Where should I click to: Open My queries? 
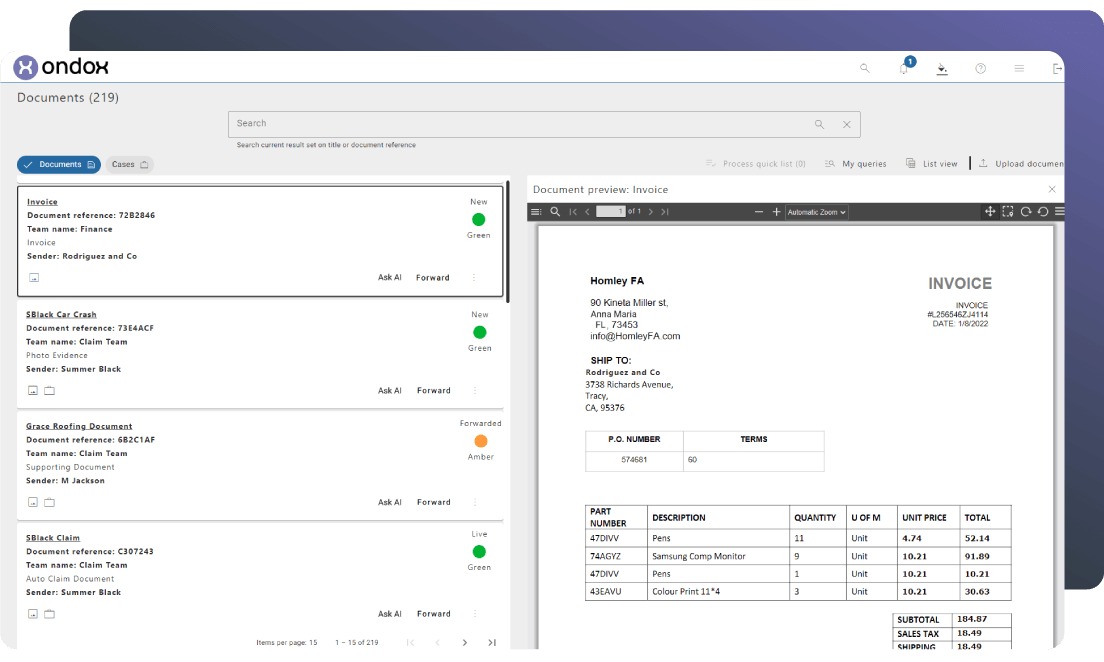855,163
